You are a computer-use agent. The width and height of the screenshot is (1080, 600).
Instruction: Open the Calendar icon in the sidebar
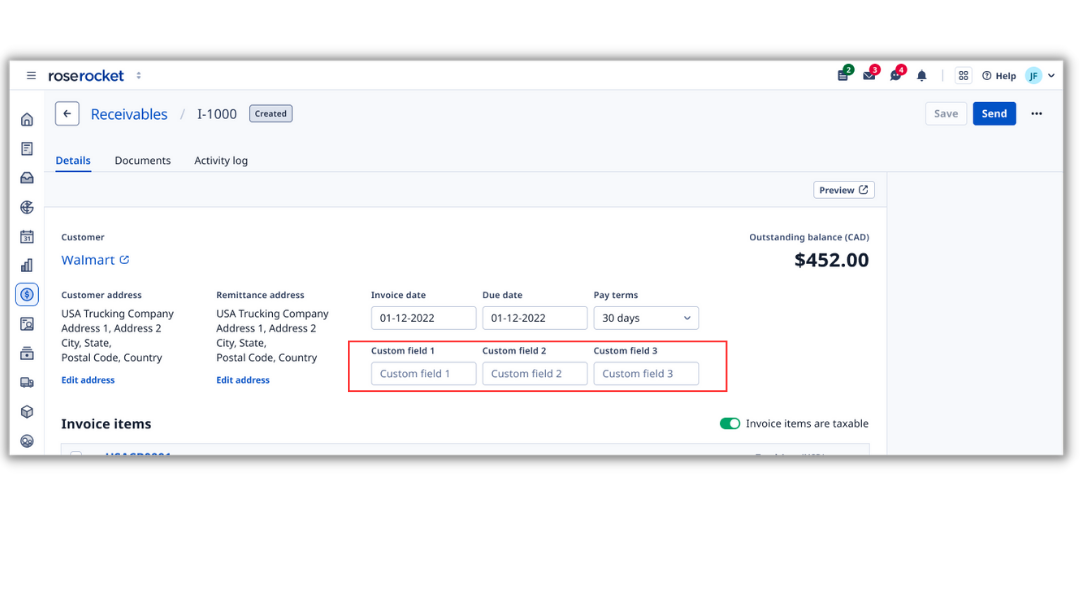27,236
